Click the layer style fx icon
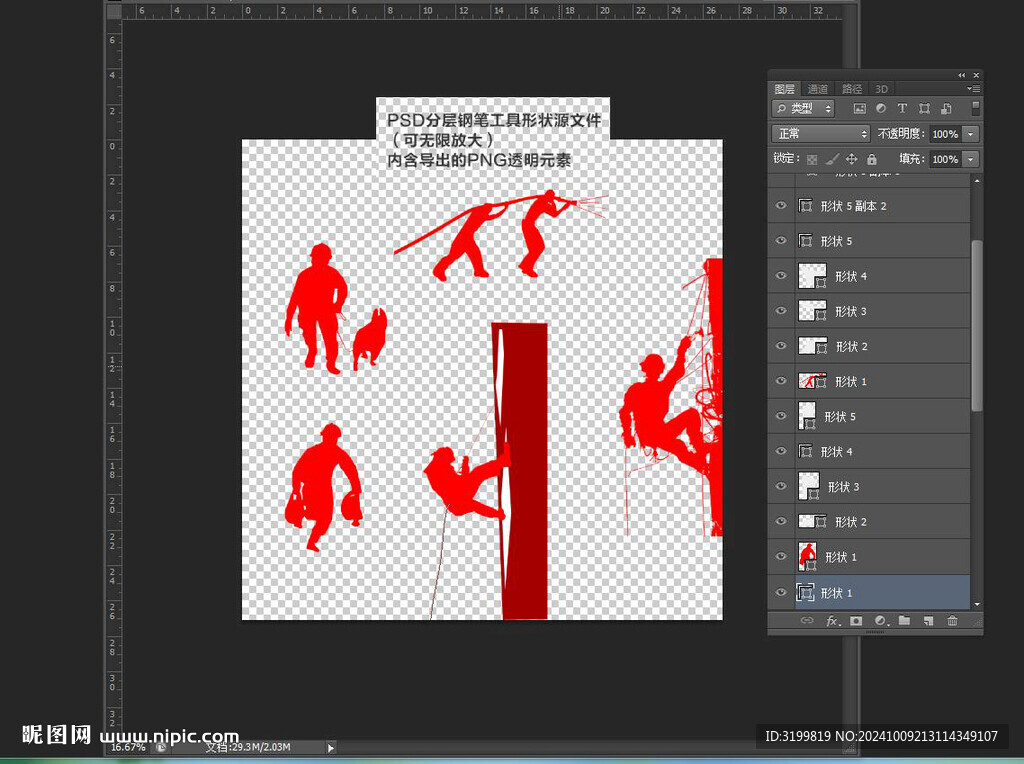 click(832, 621)
